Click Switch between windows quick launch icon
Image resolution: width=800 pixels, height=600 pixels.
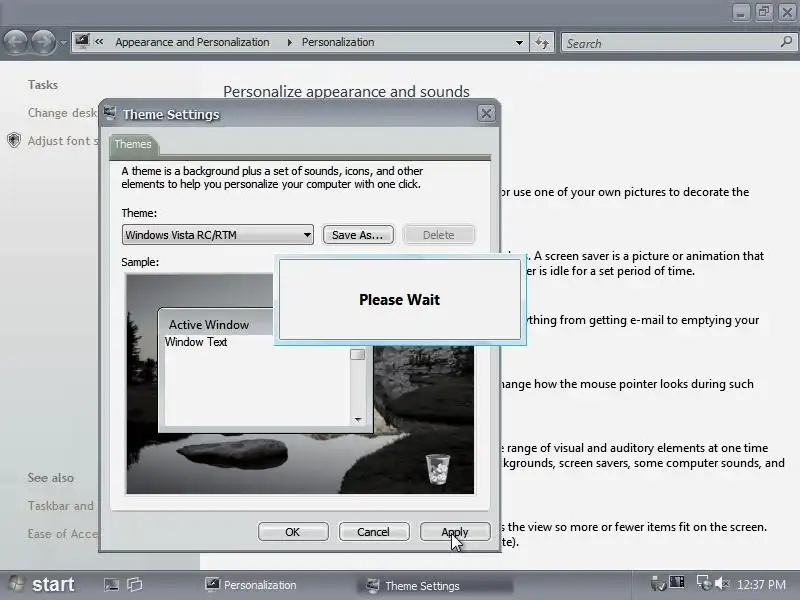(x=135, y=585)
